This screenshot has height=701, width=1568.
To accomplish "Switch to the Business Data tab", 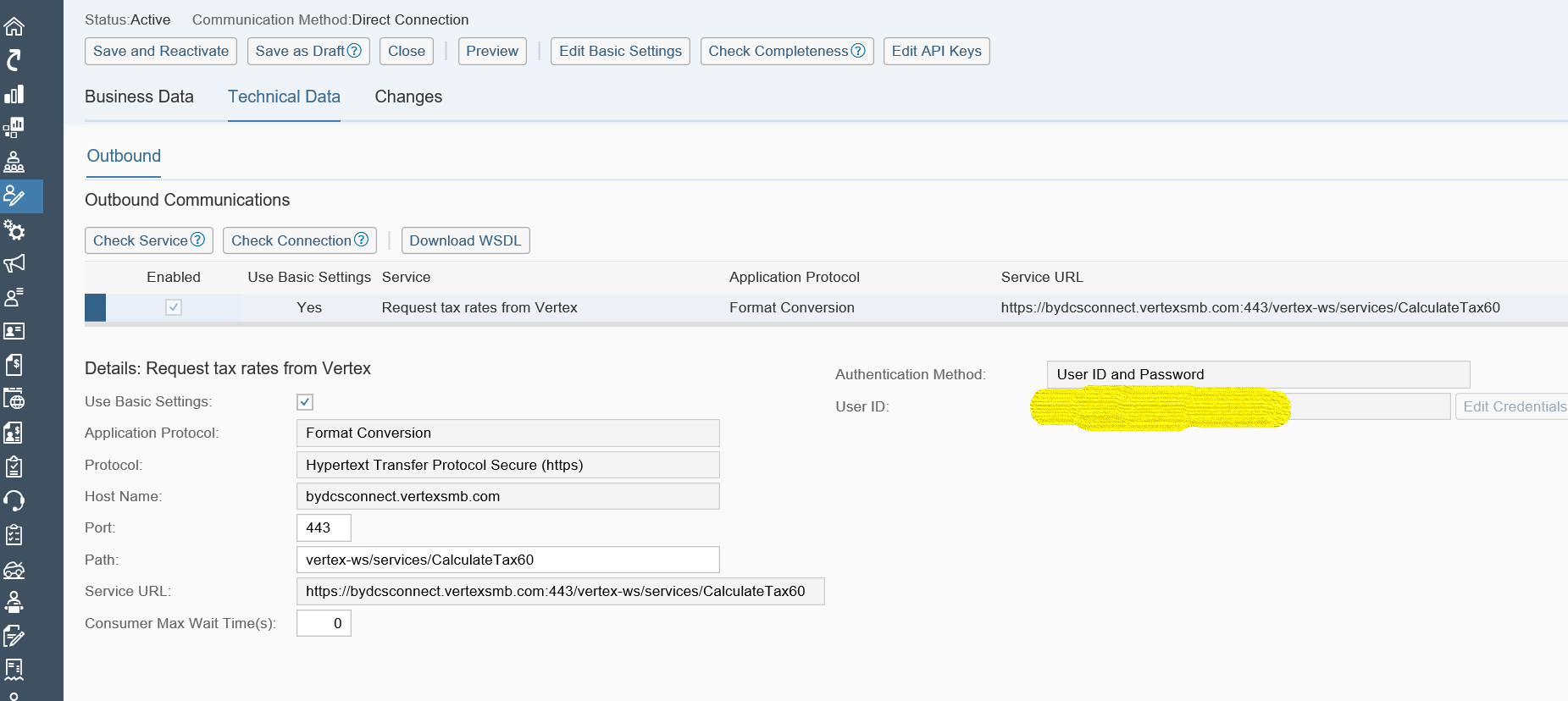I will (x=139, y=97).
